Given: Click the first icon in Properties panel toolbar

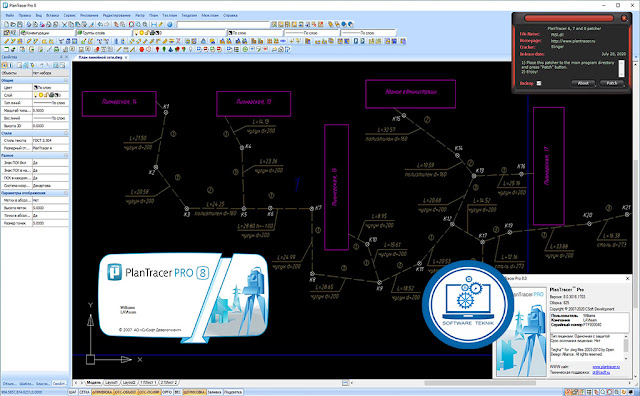Looking at the screenshot, I should point(4,65).
